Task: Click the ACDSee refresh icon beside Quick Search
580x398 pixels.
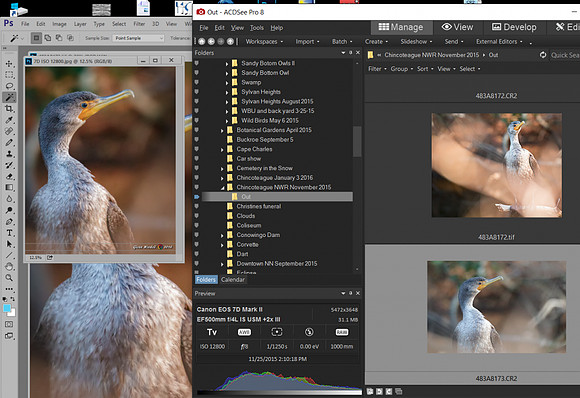Action: pyautogui.click(x=543, y=55)
